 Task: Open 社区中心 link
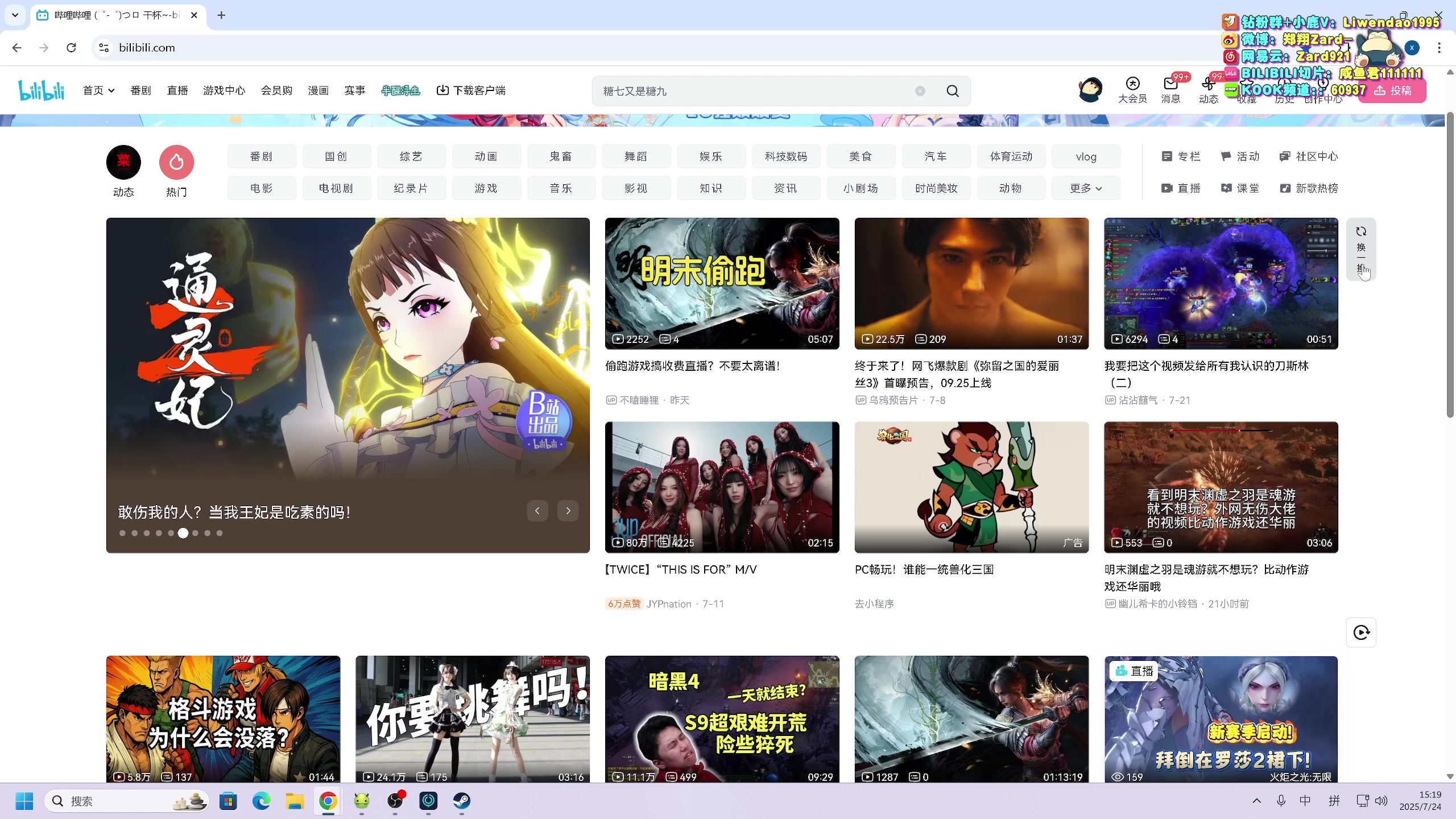click(1308, 156)
